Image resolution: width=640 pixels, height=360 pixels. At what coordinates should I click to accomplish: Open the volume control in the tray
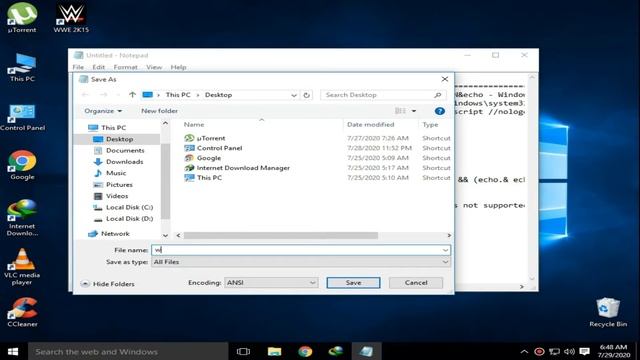point(569,351)
